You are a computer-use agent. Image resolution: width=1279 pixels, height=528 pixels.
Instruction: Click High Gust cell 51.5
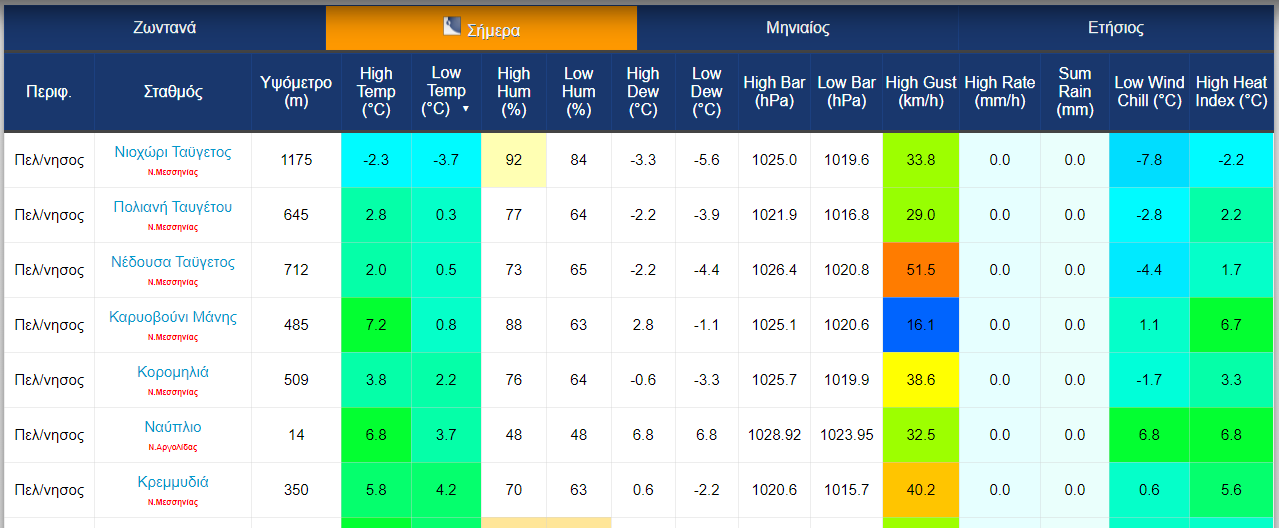pos(921,270)
